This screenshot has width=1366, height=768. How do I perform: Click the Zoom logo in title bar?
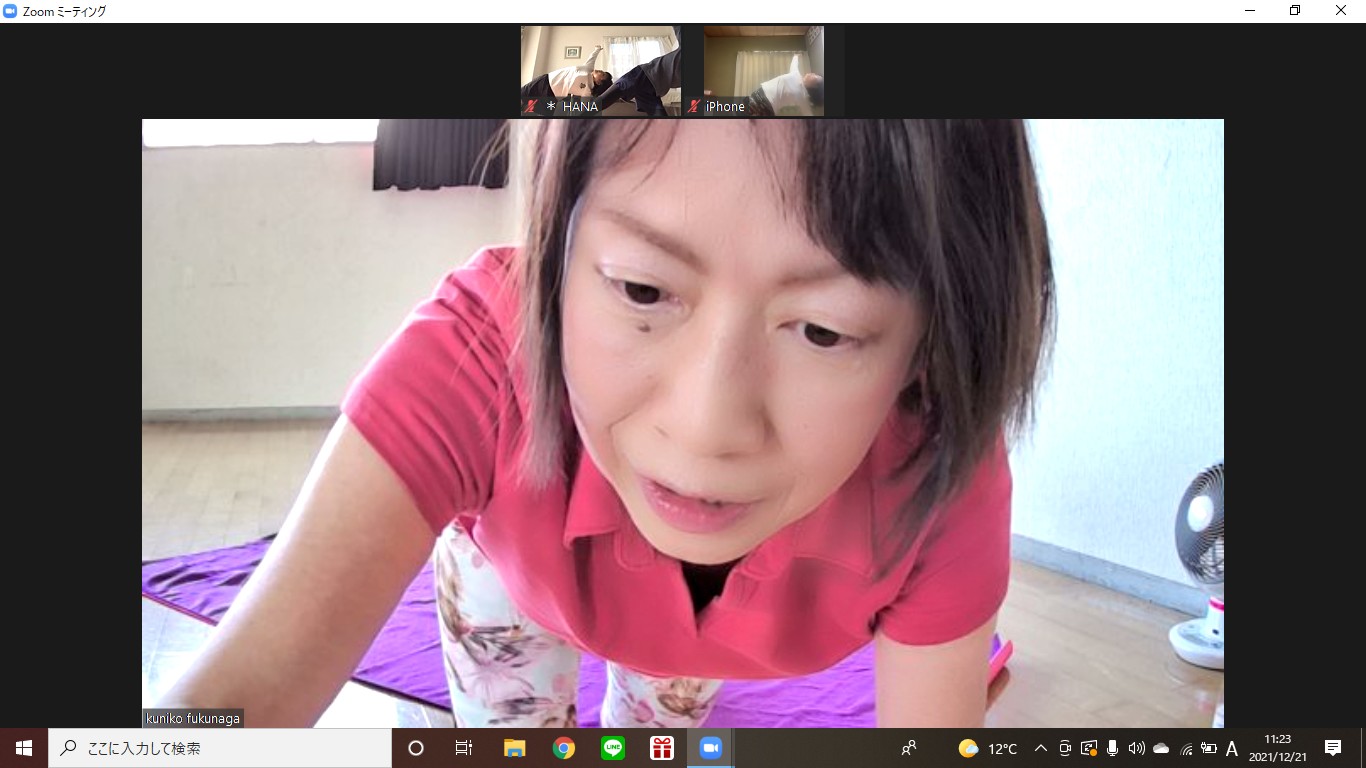click(x=10, y=11)
